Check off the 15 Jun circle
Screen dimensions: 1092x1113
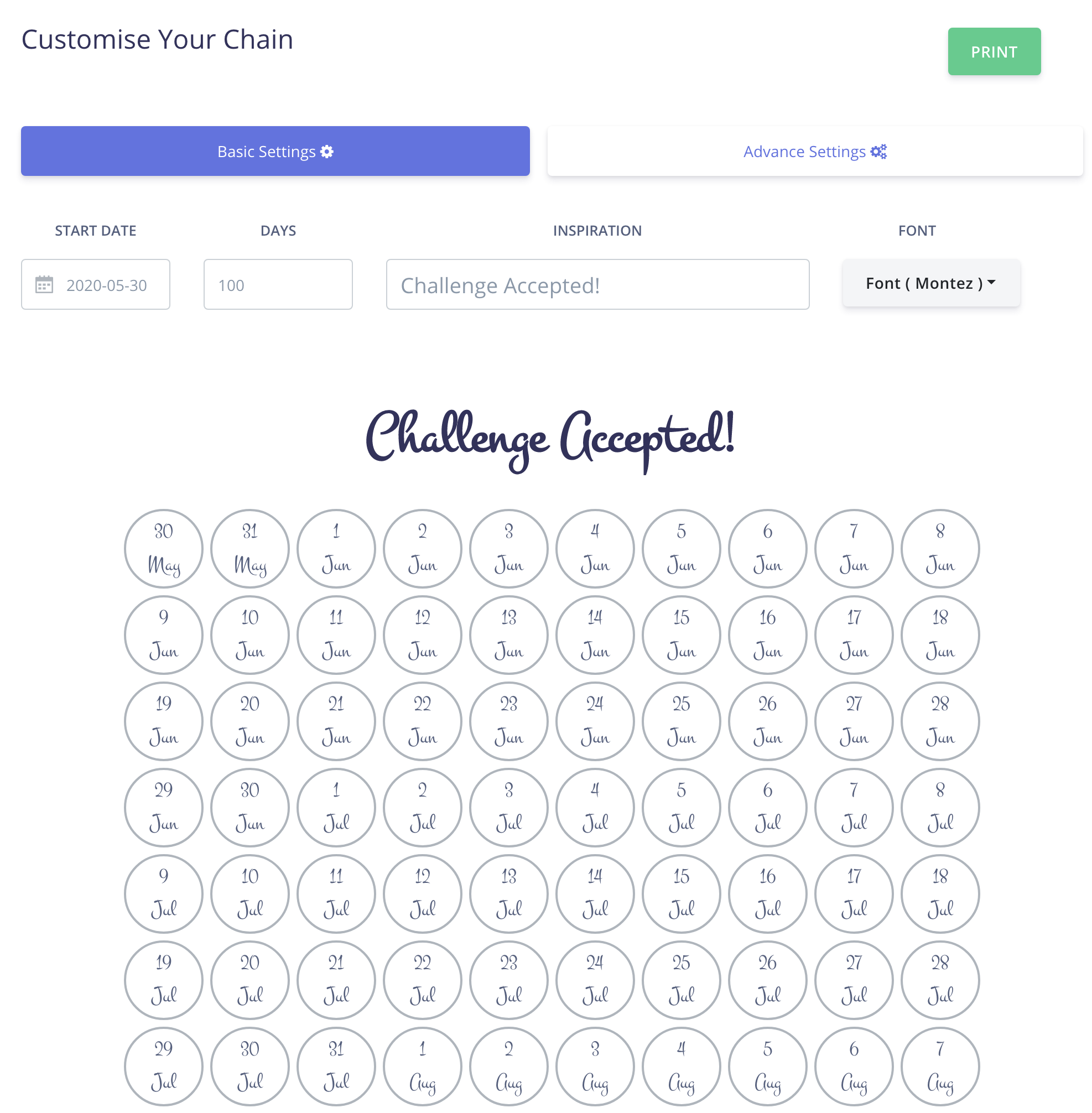pyautogui.click(x=682, y=634)
